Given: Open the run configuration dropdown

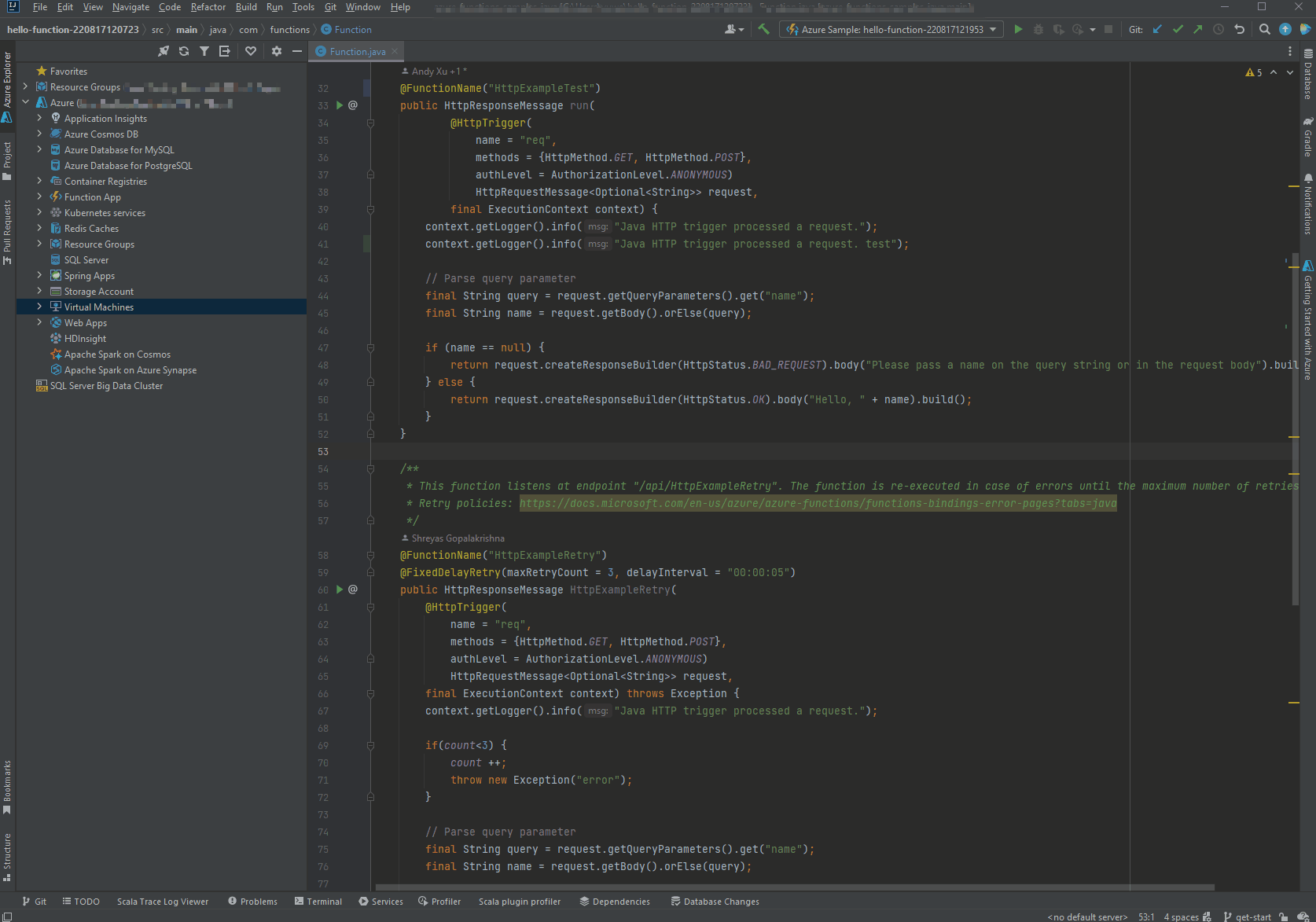Looking at the screenshot, I should coord(891,29).
